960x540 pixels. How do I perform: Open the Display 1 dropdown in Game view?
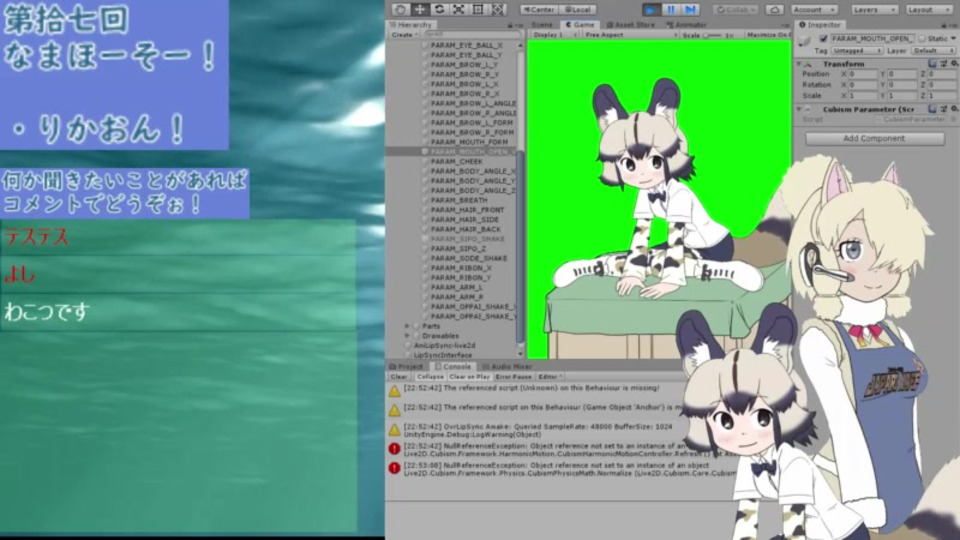pos(555,36)
